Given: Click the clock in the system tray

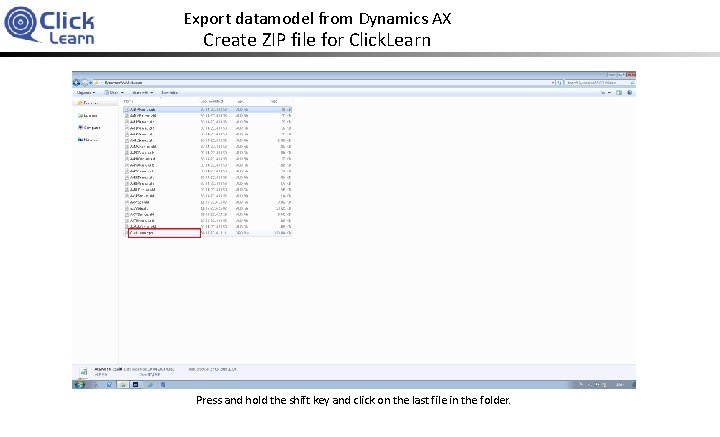Looking at the screenshot, I should click(620, 385).
